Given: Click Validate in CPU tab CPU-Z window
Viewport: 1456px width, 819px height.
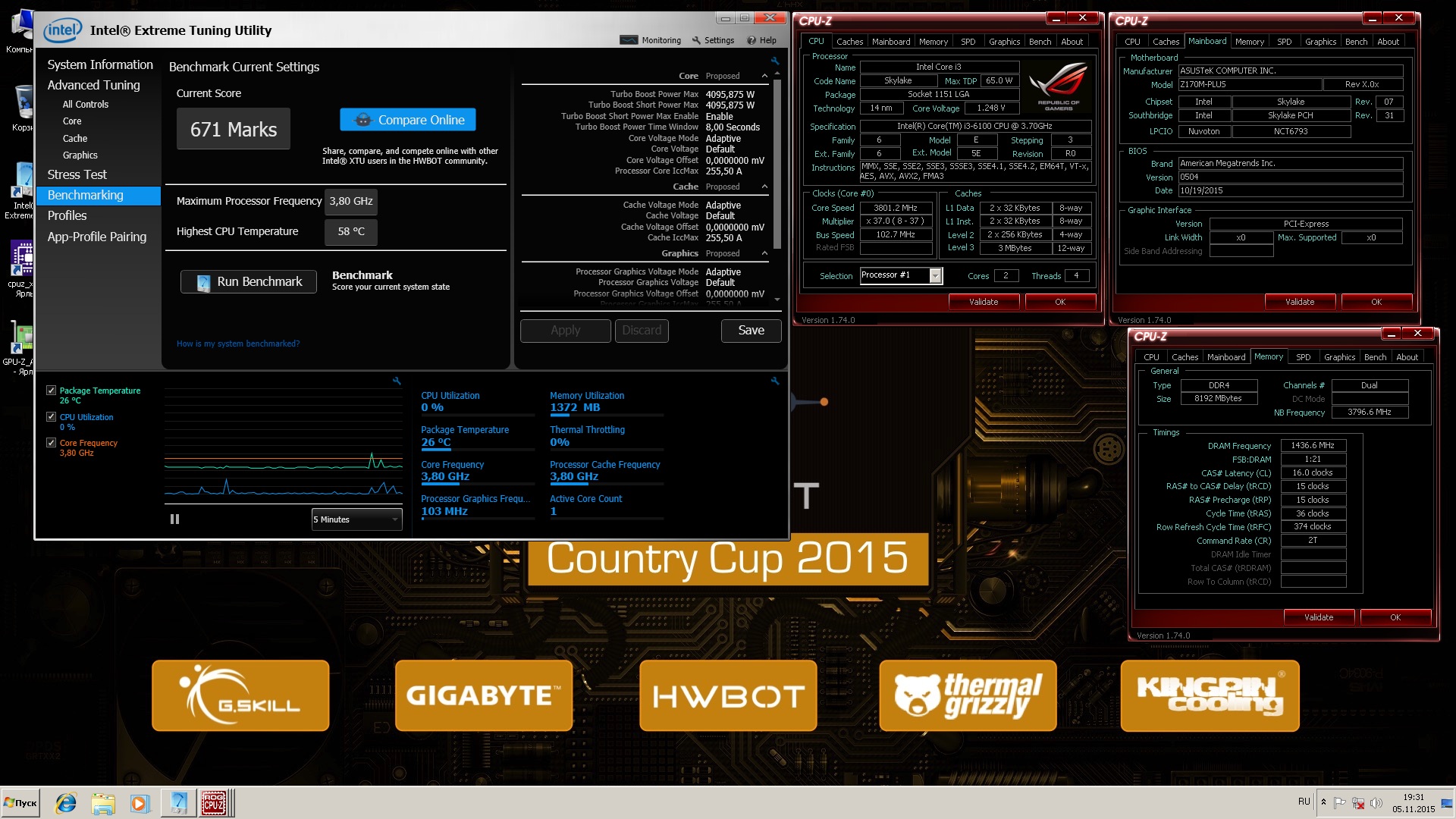Looking at the screenshot, I should (984, 302).
